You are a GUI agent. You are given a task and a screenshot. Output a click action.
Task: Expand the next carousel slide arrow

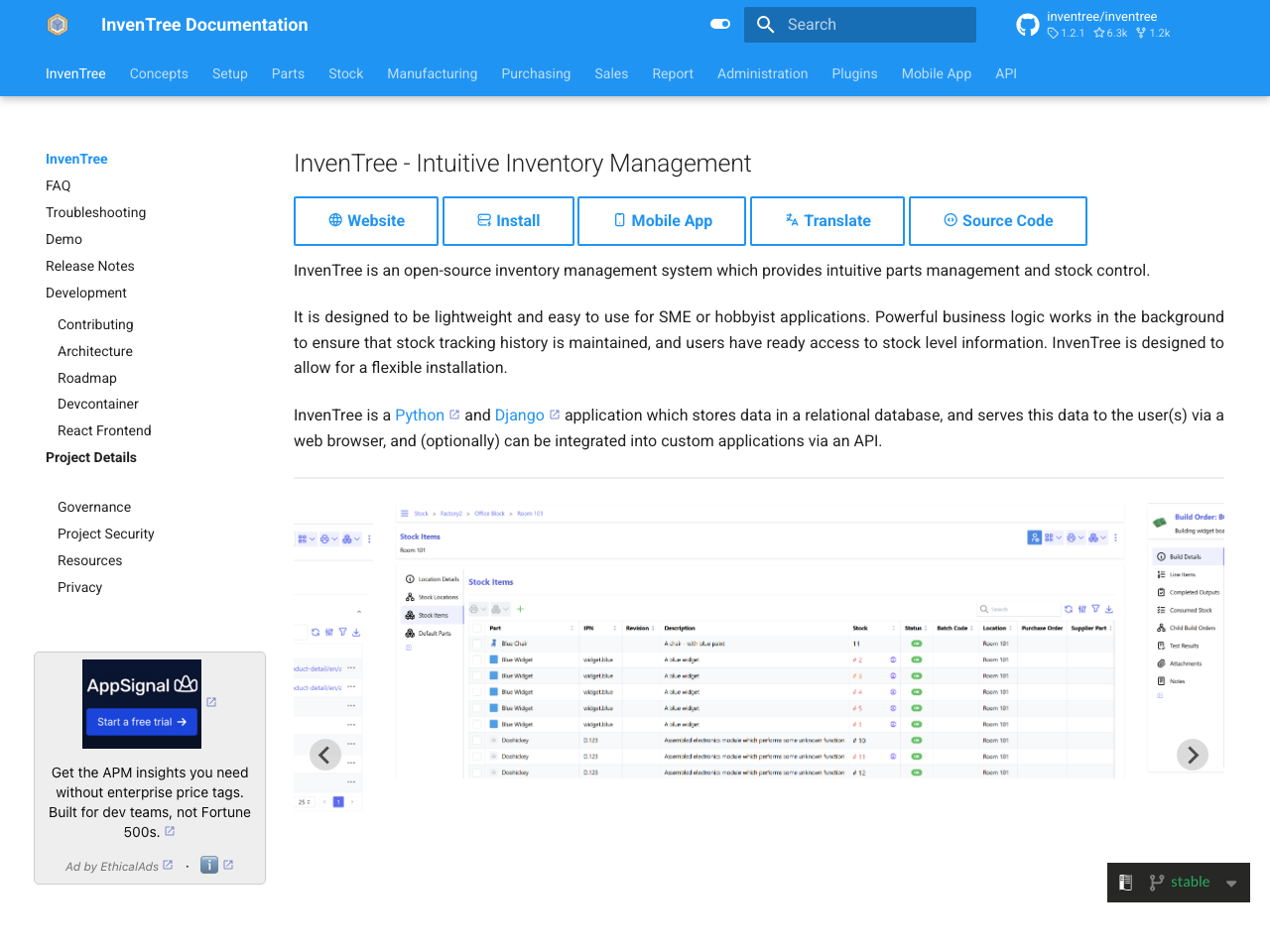[x=1193, y=755]
